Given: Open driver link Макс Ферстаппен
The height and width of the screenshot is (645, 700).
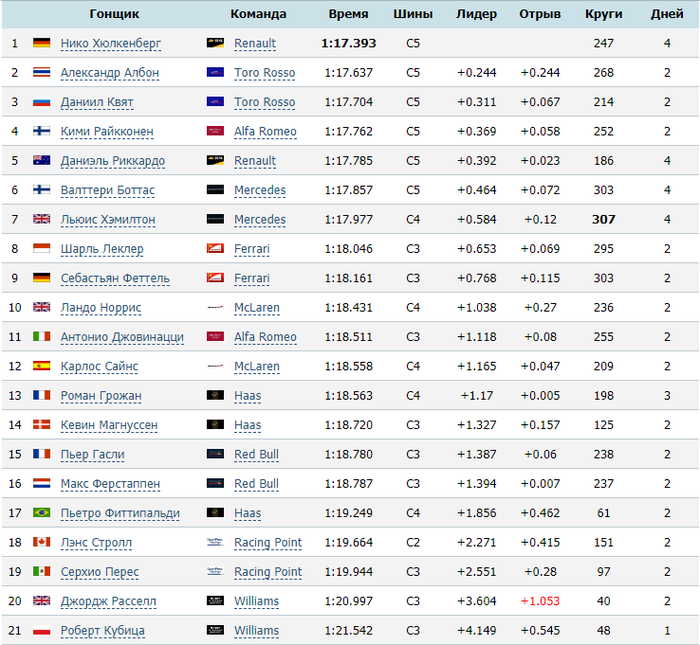Looking at the screenshot, I should click(x=109, y=485).
